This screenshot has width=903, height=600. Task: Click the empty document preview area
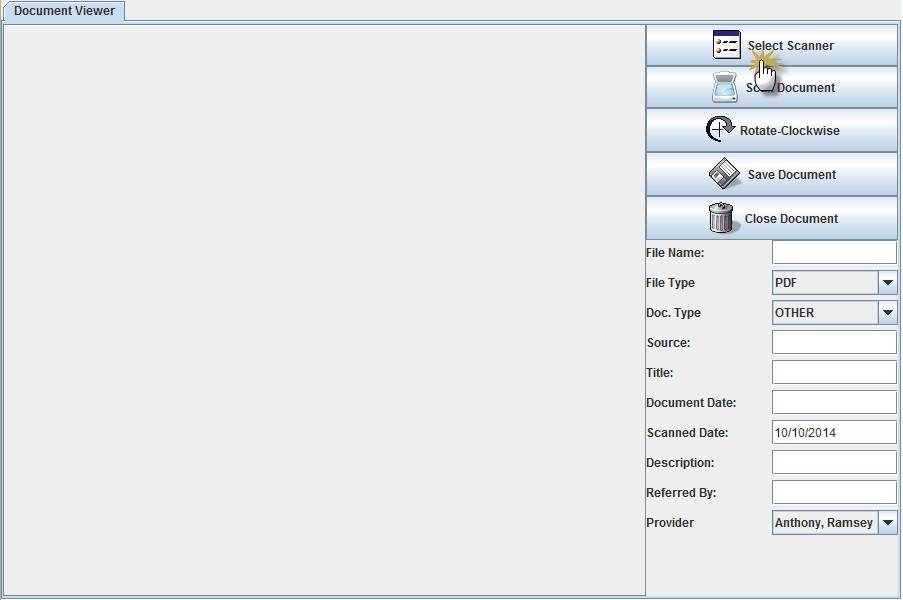[324, 310]
